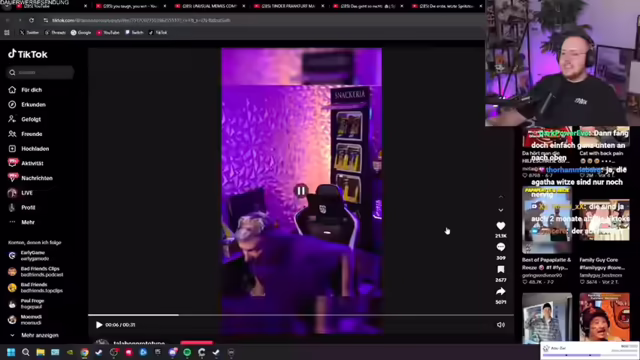Click the browser address bar URL
This screenshot has width=640, height=360.
[x=141, y=20]
